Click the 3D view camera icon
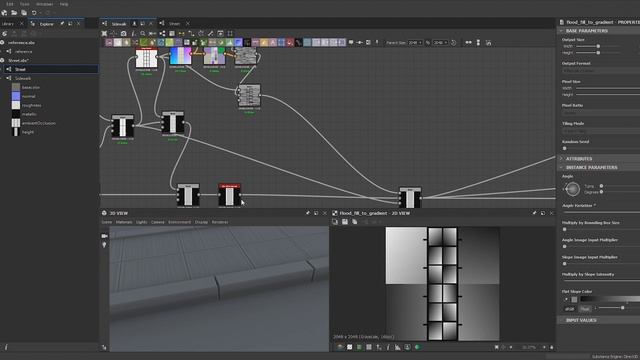The height and width of the screenshot is (360, 640). pyautogui.click(x=104, y=236)
